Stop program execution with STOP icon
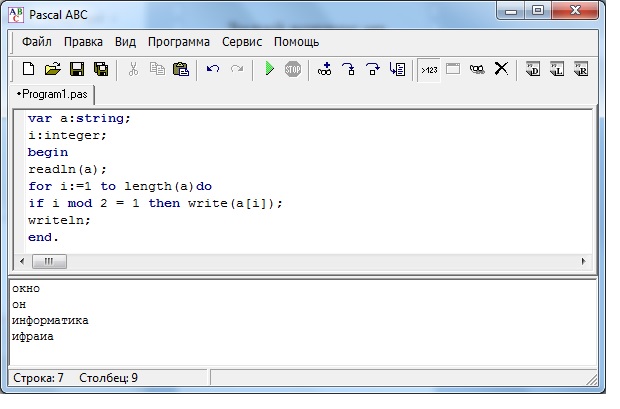Image resolution: width=620 pixels, height=409 pixels. click(x=293, y=69)
